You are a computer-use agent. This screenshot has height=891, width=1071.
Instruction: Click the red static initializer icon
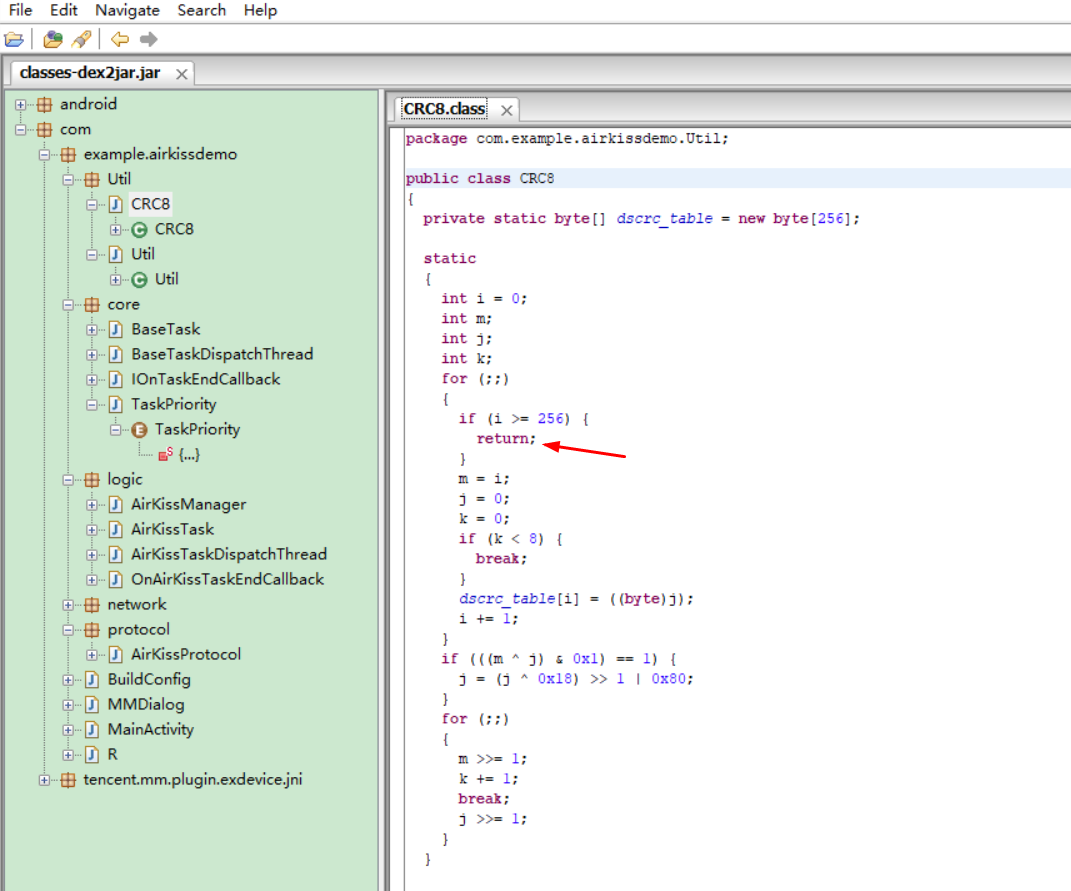point(165,454)
